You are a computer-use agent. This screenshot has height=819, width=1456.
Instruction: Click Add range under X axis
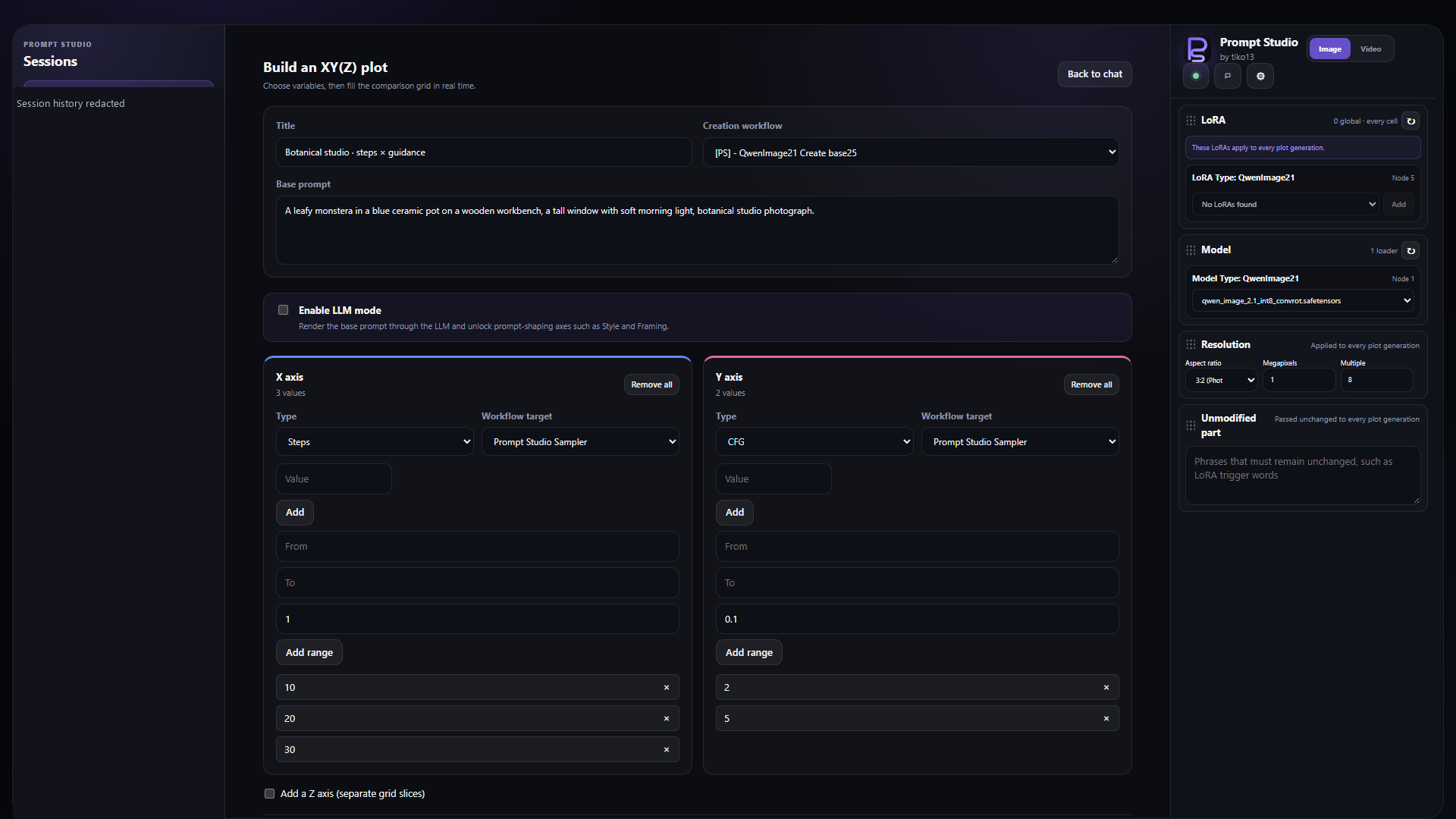pyautogui.click(x=309, y=653)
